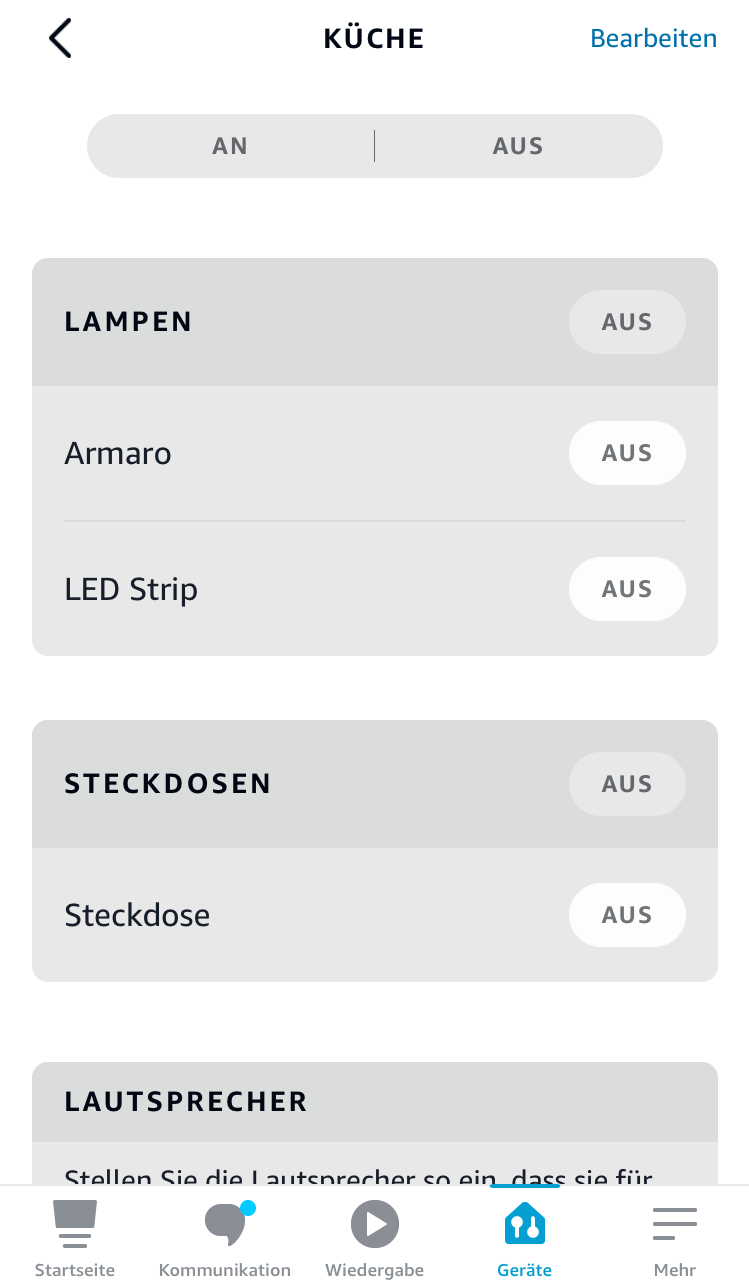Open the Kommunikation speech bubble icon

click(225, 1224)
